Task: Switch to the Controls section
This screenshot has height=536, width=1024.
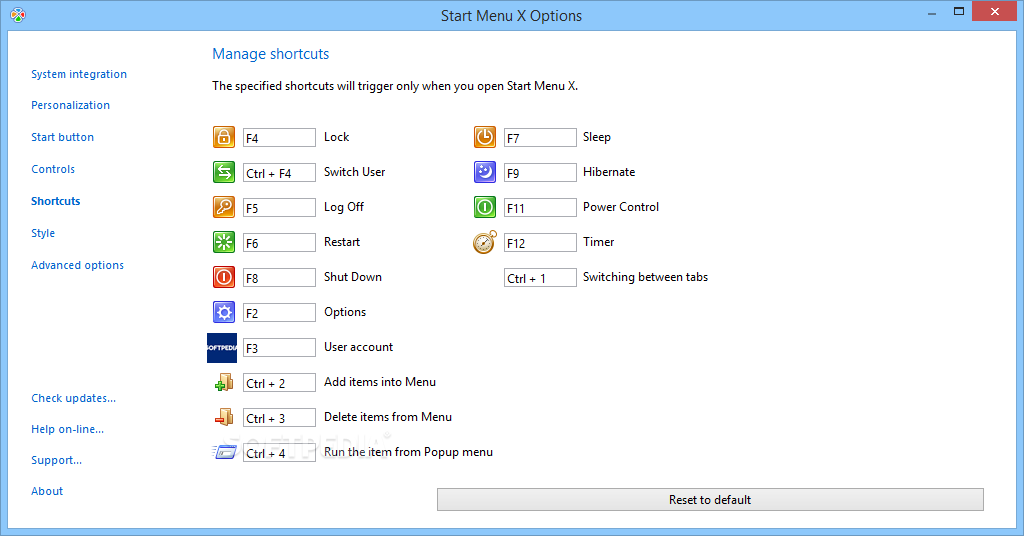Action: pos(53,169)
